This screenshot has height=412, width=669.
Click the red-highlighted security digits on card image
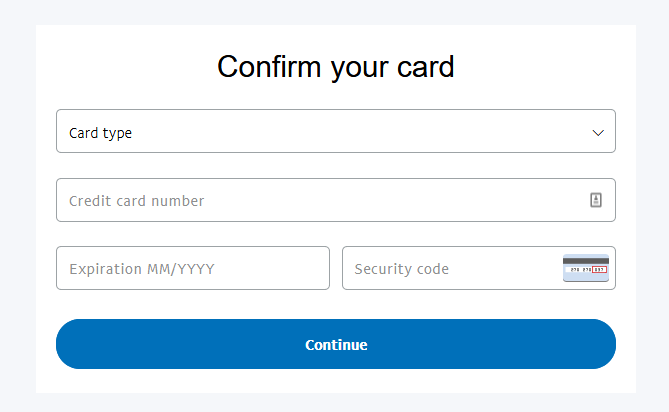[x=599, y=270]
